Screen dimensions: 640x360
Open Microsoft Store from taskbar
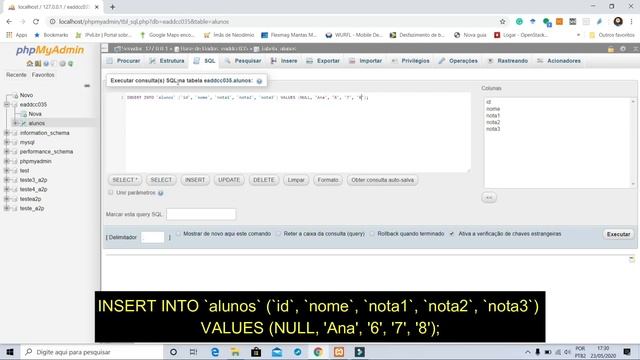[256, 352]
